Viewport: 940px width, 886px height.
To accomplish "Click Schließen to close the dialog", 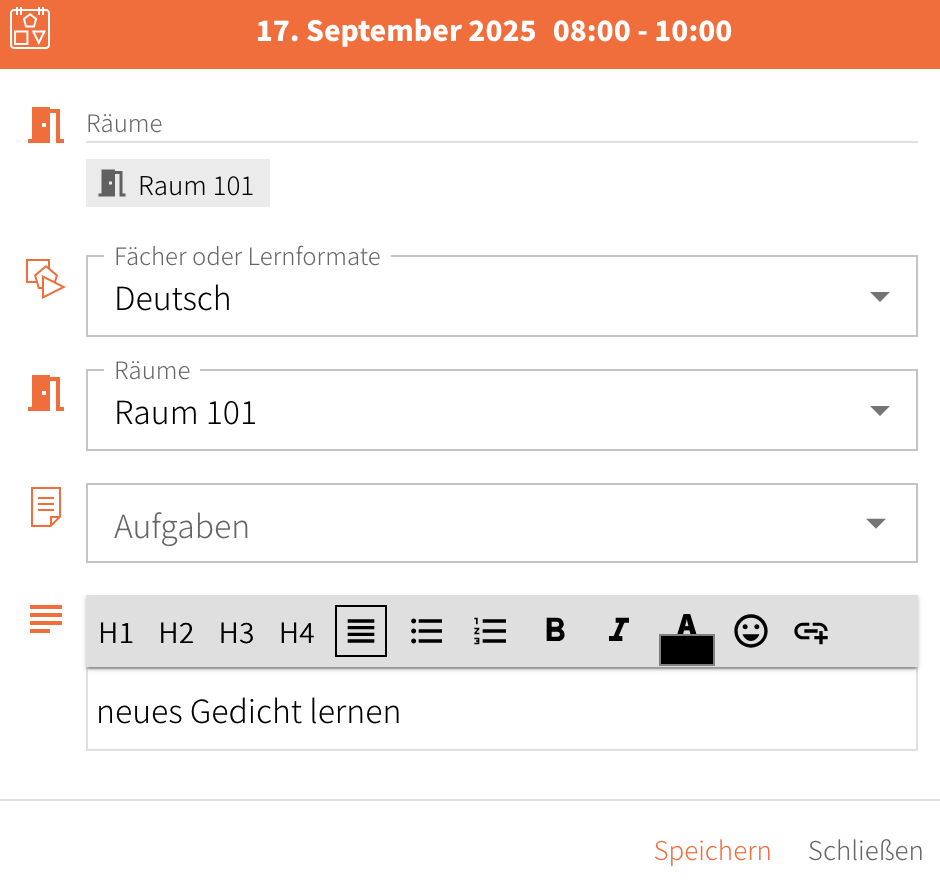I will pos(865,851).
